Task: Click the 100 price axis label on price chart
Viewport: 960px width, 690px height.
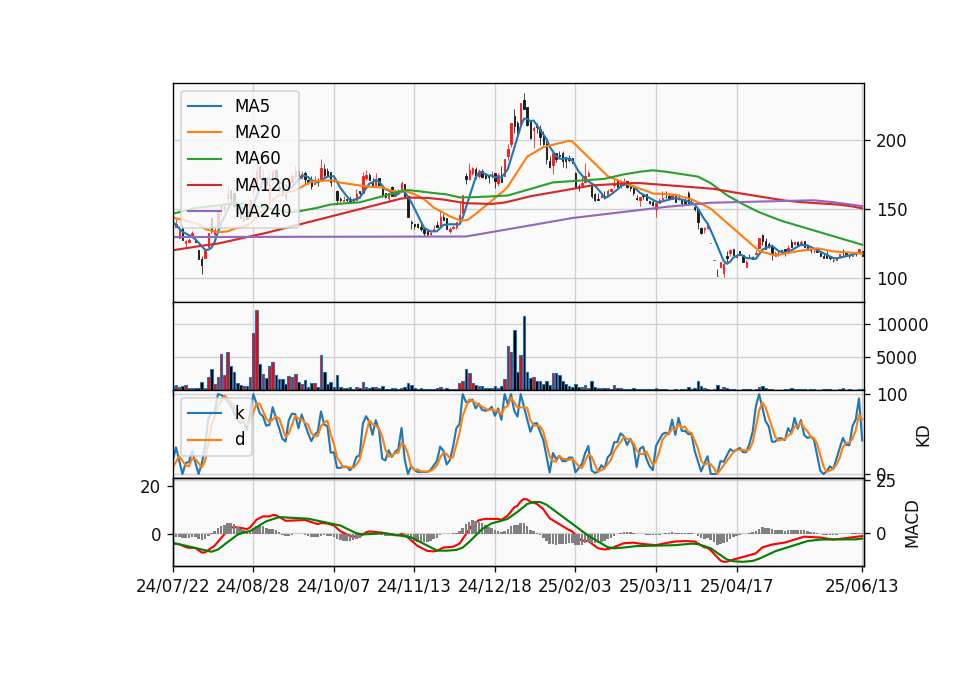Action: (891, 279)
